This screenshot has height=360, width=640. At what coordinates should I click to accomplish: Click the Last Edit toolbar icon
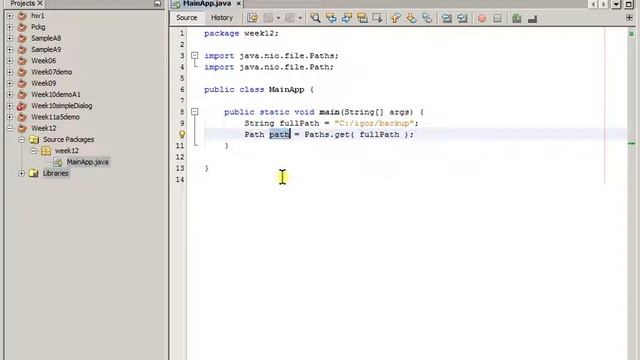(252, 18)
